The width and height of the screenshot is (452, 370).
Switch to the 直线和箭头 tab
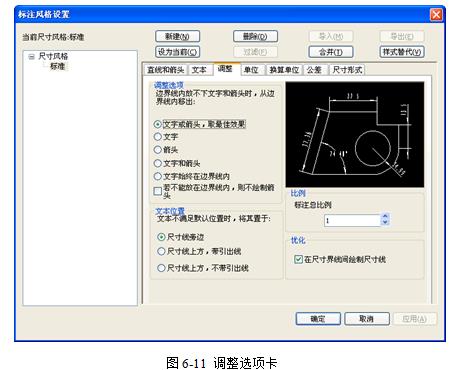[x=166, y=70]
